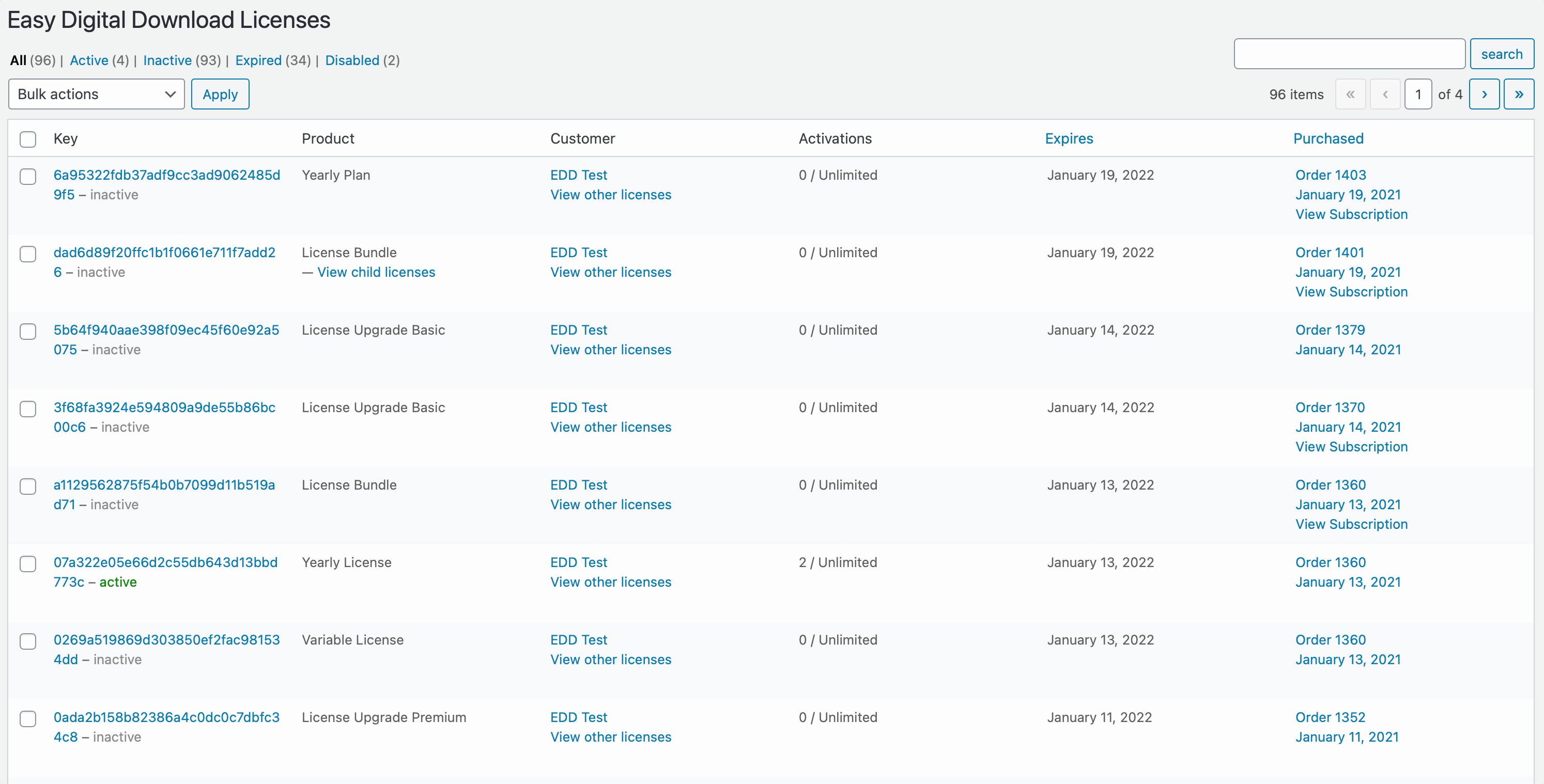Sort table by Expires column

[x=1069, y=138]
